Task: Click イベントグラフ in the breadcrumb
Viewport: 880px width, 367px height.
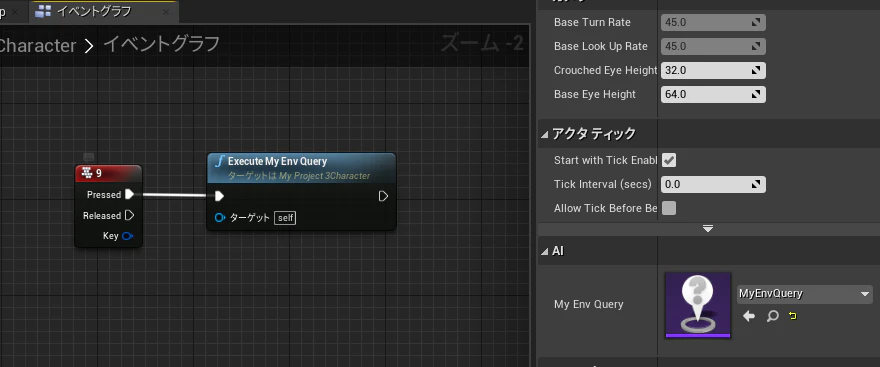Action: point(161,44)
